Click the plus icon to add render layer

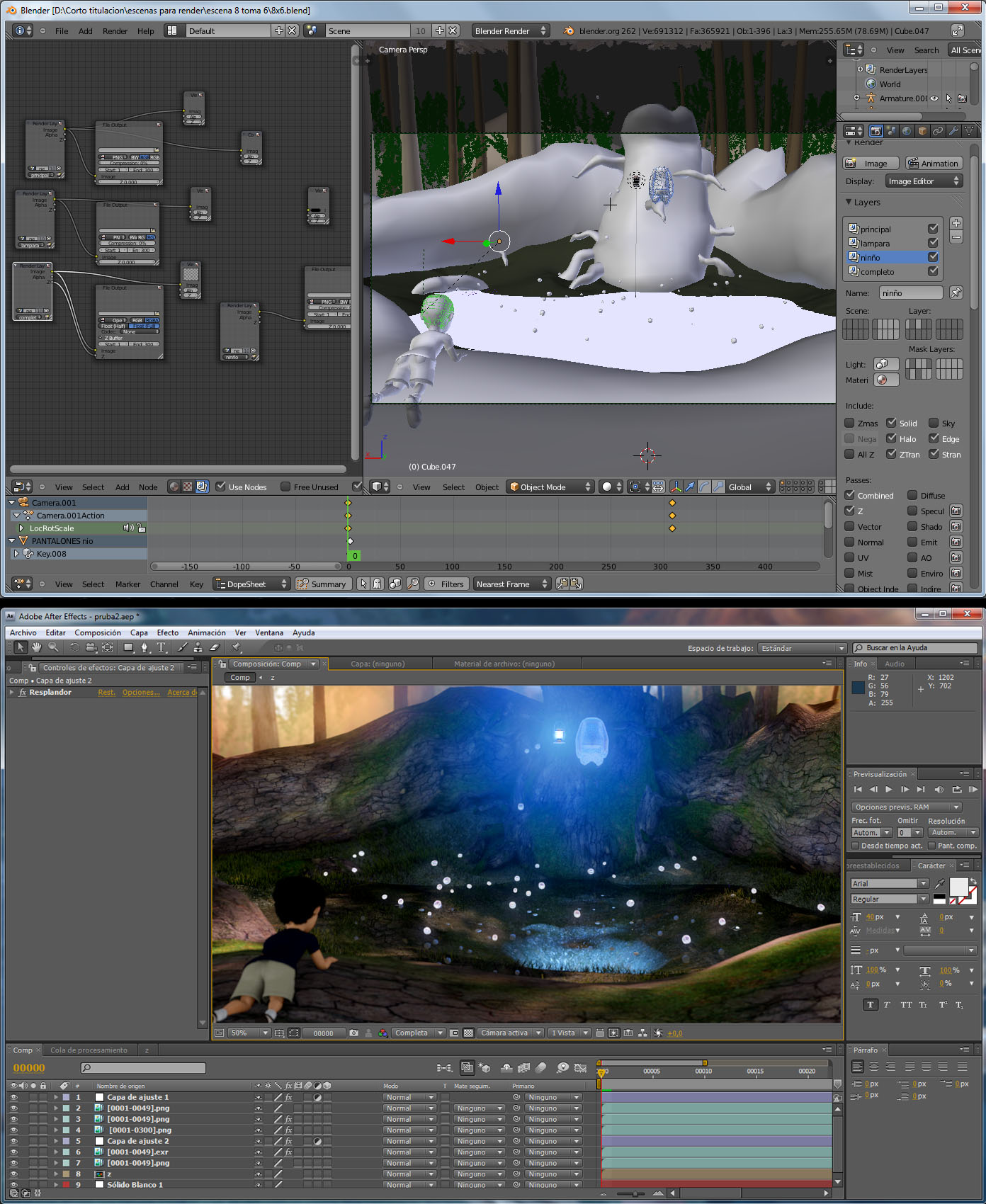tap(956, 223)
